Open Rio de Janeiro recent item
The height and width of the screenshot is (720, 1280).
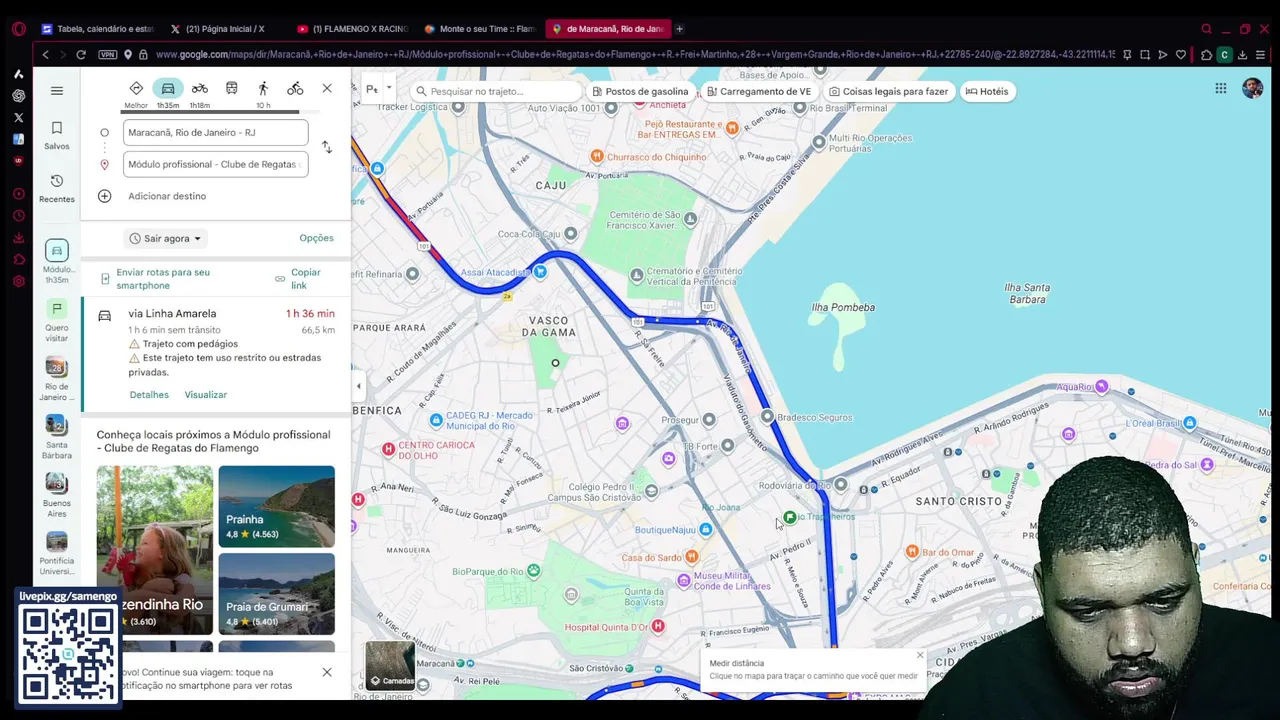(57, 378)
